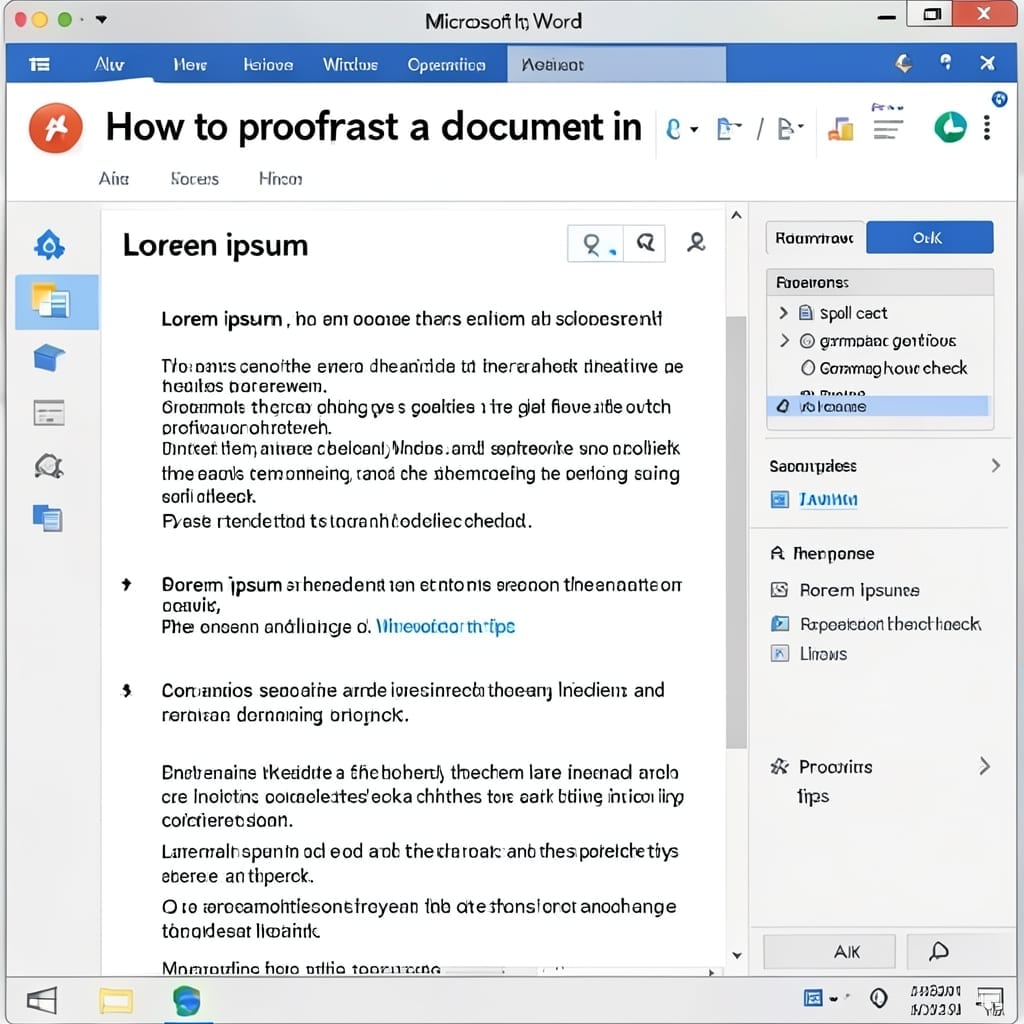
Task: Click the document scrollbar down arrow
Action: pyautogui.click(x=737, y=955)
